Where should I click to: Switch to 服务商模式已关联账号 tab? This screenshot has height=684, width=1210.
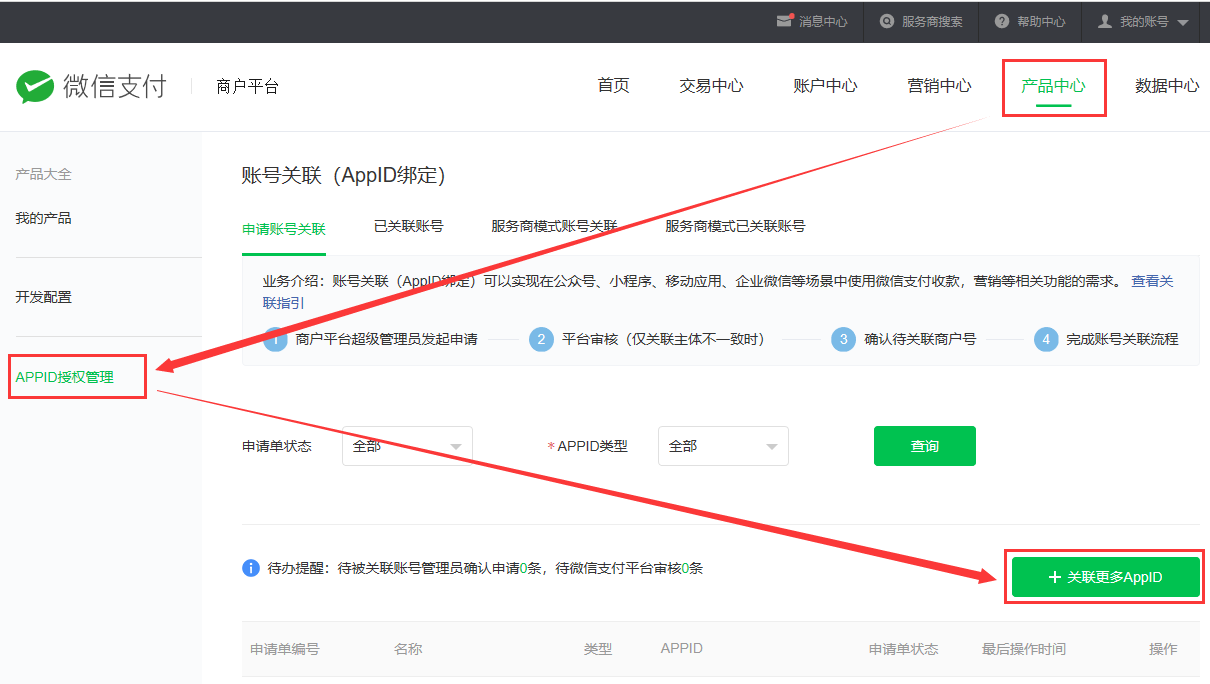pyautogui.click(x=735, y=226)
